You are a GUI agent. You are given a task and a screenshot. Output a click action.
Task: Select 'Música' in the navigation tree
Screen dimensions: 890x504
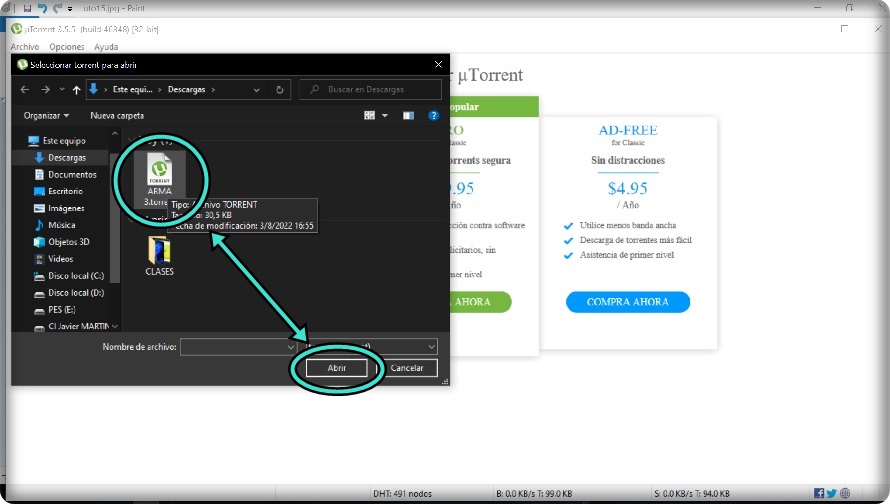coord(62,225)
